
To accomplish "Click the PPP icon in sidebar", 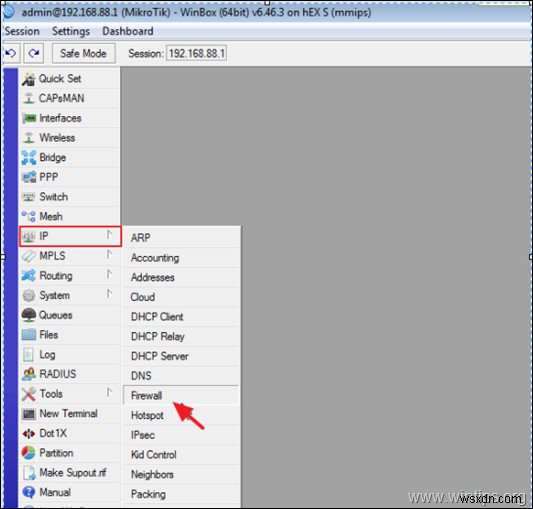I will (x=29, y=177).
